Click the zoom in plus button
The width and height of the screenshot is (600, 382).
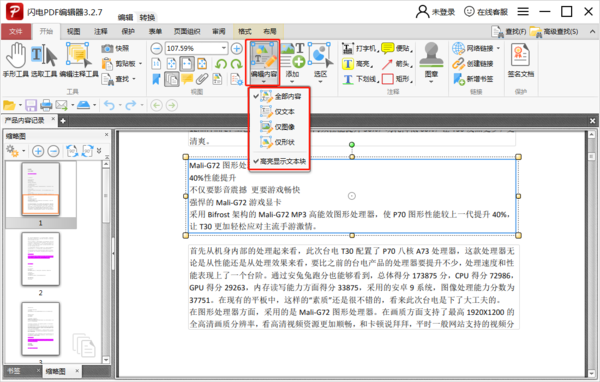pyautogui.click(x=236, y=49)
